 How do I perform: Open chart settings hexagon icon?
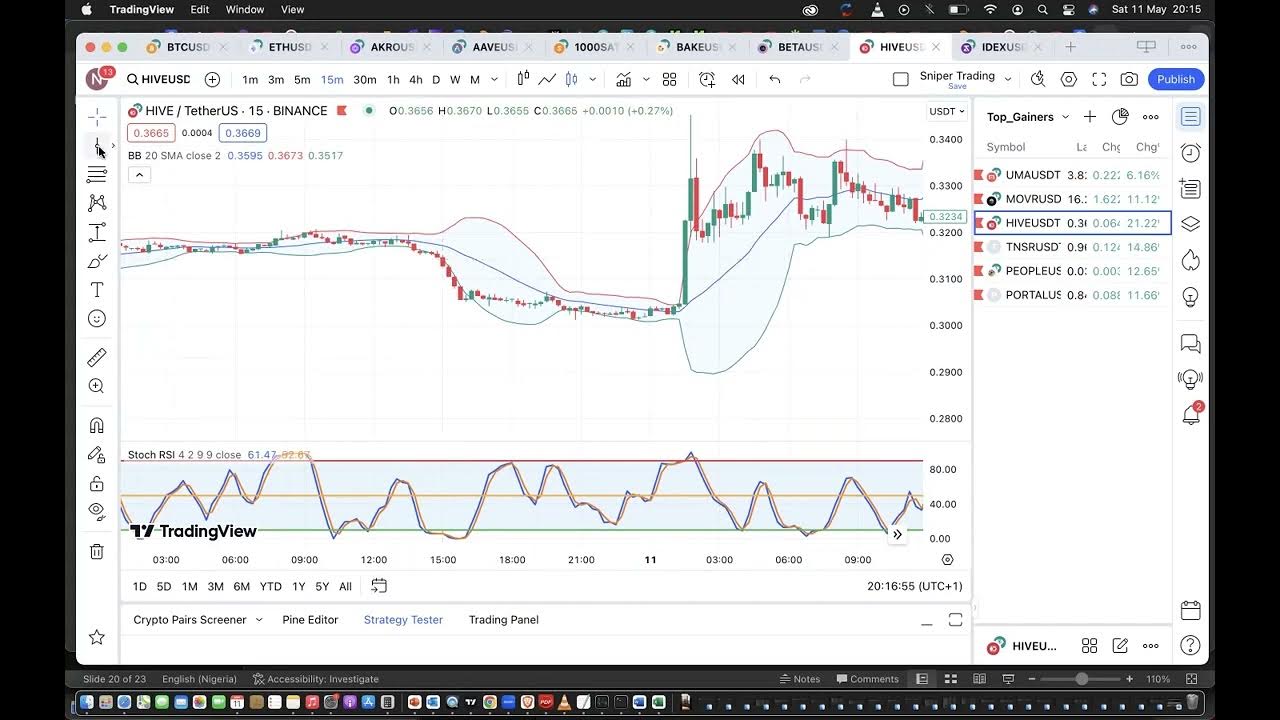pos(1069,79)
